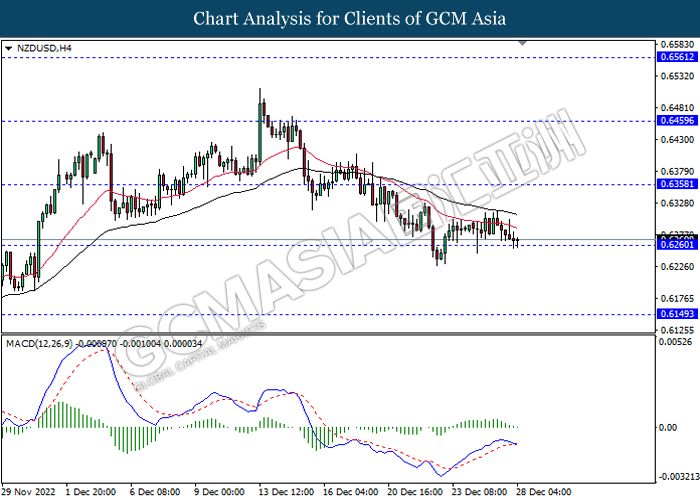Click the 0.63790 price axis value
The image size is (700, 500).
677,171
